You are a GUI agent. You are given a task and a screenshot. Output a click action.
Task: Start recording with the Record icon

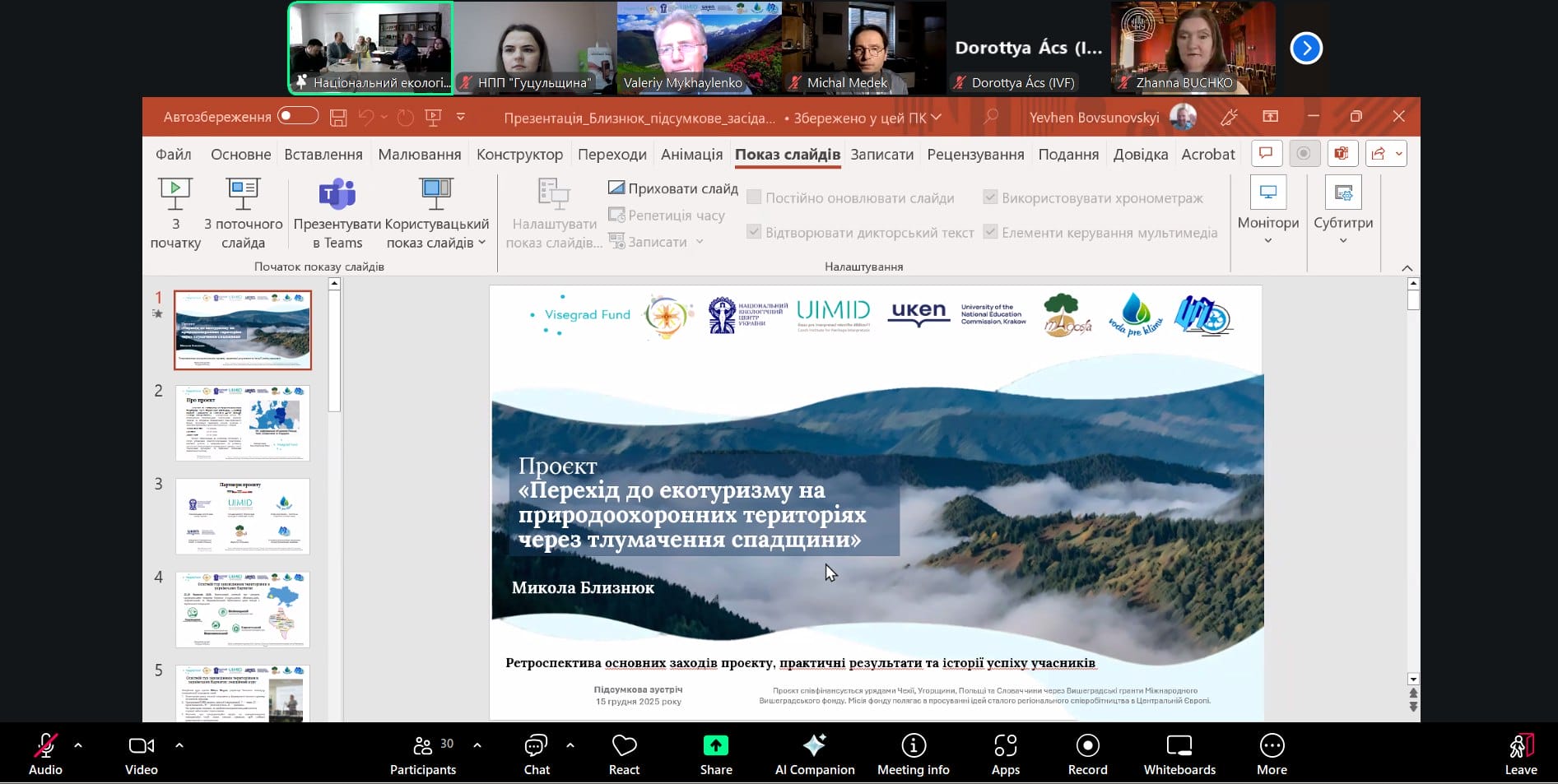(x=1087, y=754)
